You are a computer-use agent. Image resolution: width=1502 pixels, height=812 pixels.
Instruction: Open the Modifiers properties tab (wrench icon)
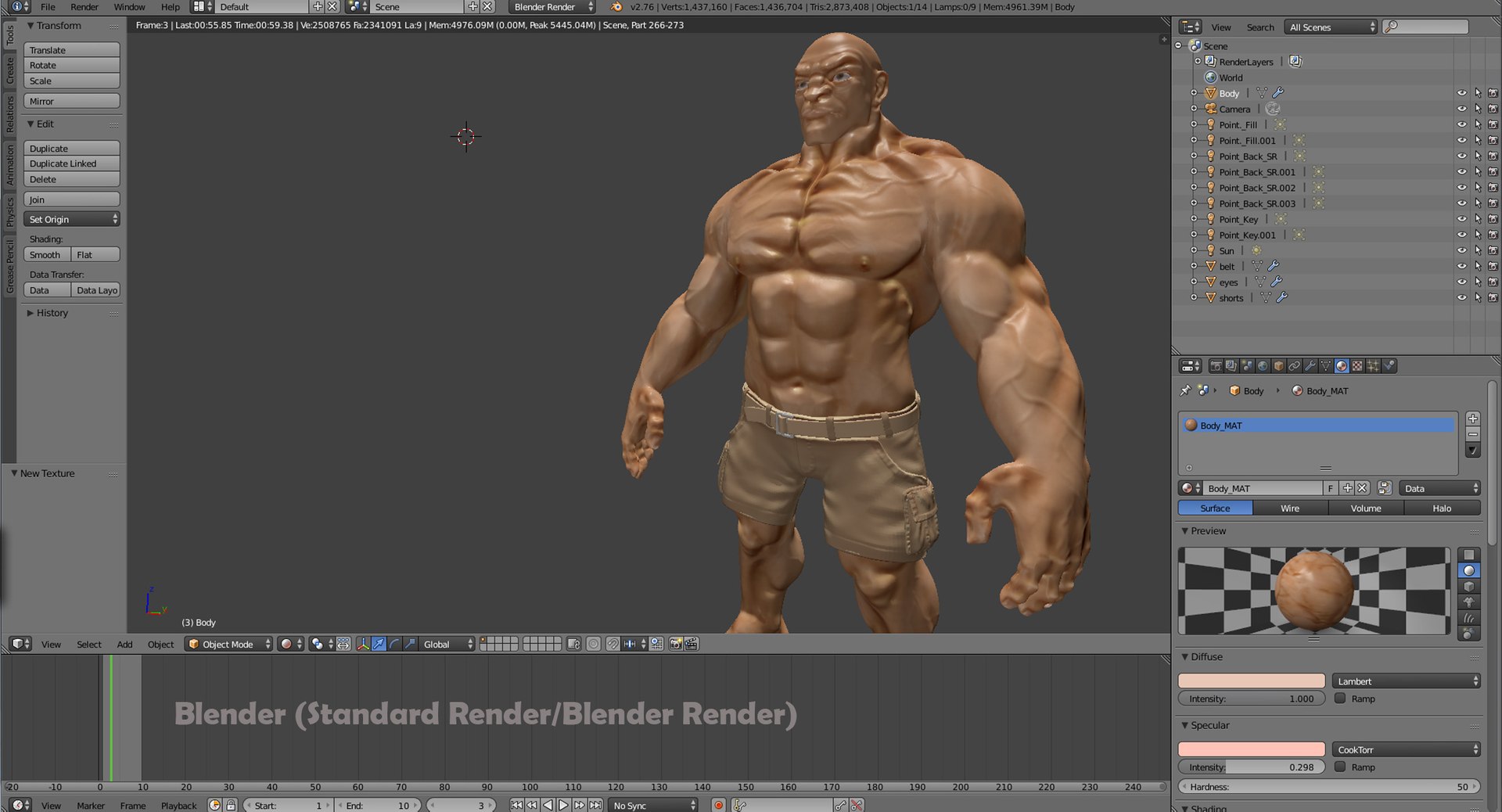pos(1310,365)
